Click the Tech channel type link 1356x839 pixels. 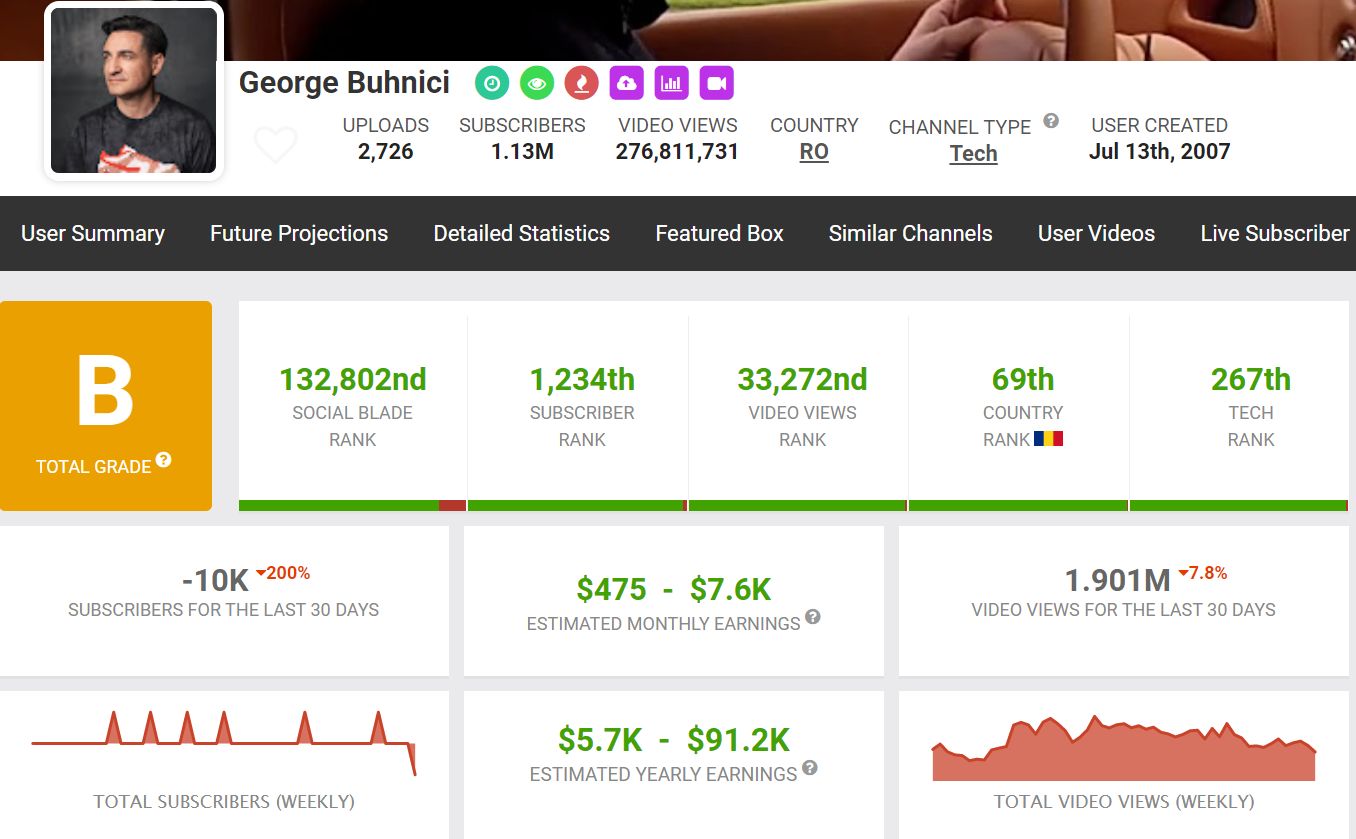coord(973,154)
